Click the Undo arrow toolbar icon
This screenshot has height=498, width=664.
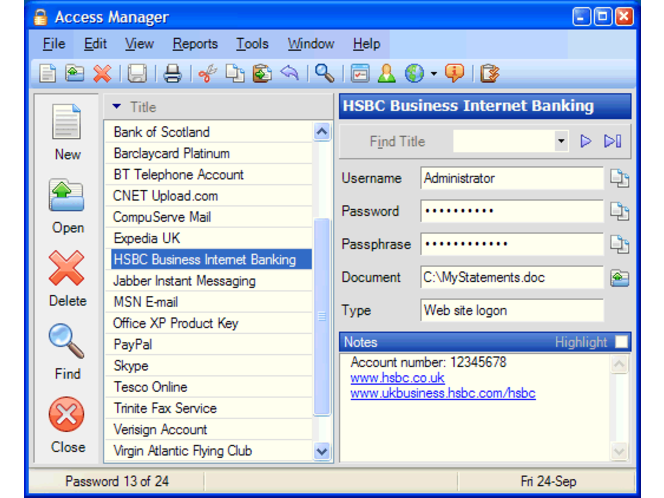click(x=290, y=73)
